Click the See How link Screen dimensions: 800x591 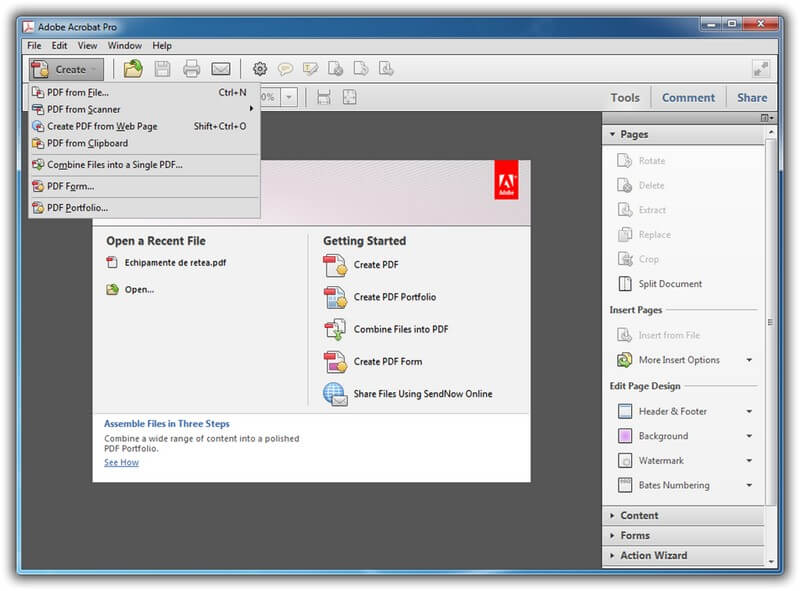121,462
